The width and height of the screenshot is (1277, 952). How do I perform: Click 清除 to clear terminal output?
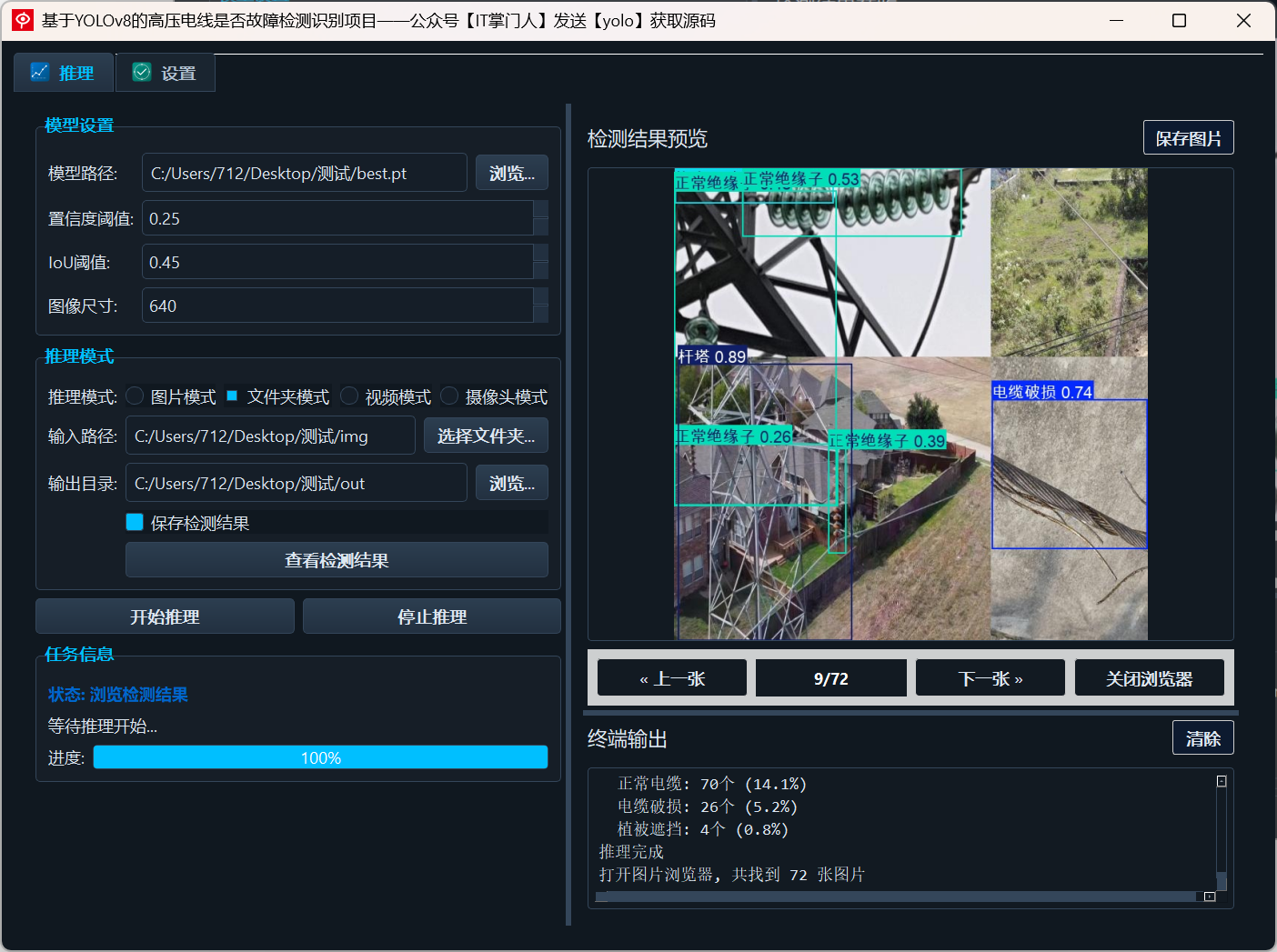tap(1202, 737)
